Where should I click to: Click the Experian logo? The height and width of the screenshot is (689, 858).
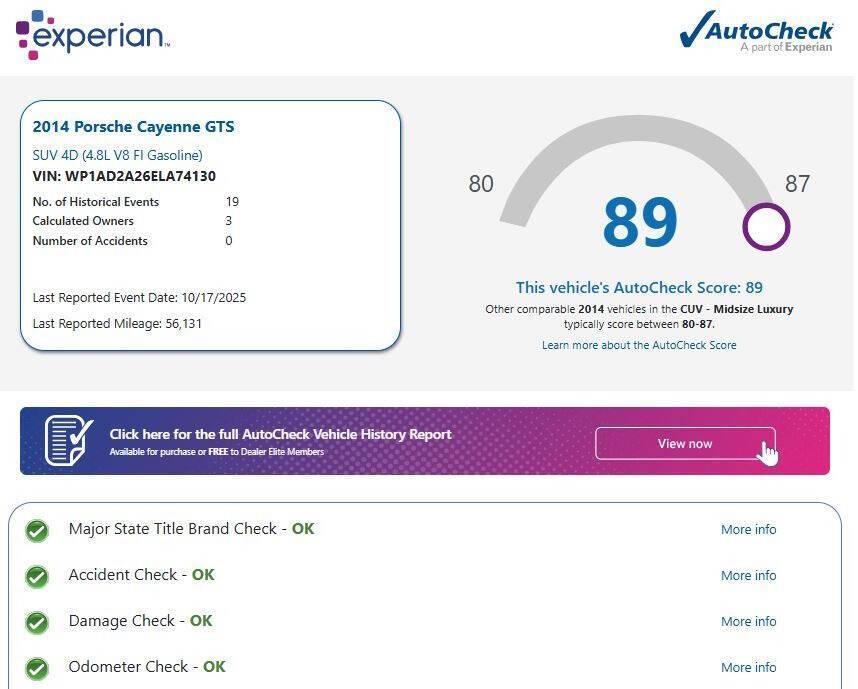click(x=93, y=35)
